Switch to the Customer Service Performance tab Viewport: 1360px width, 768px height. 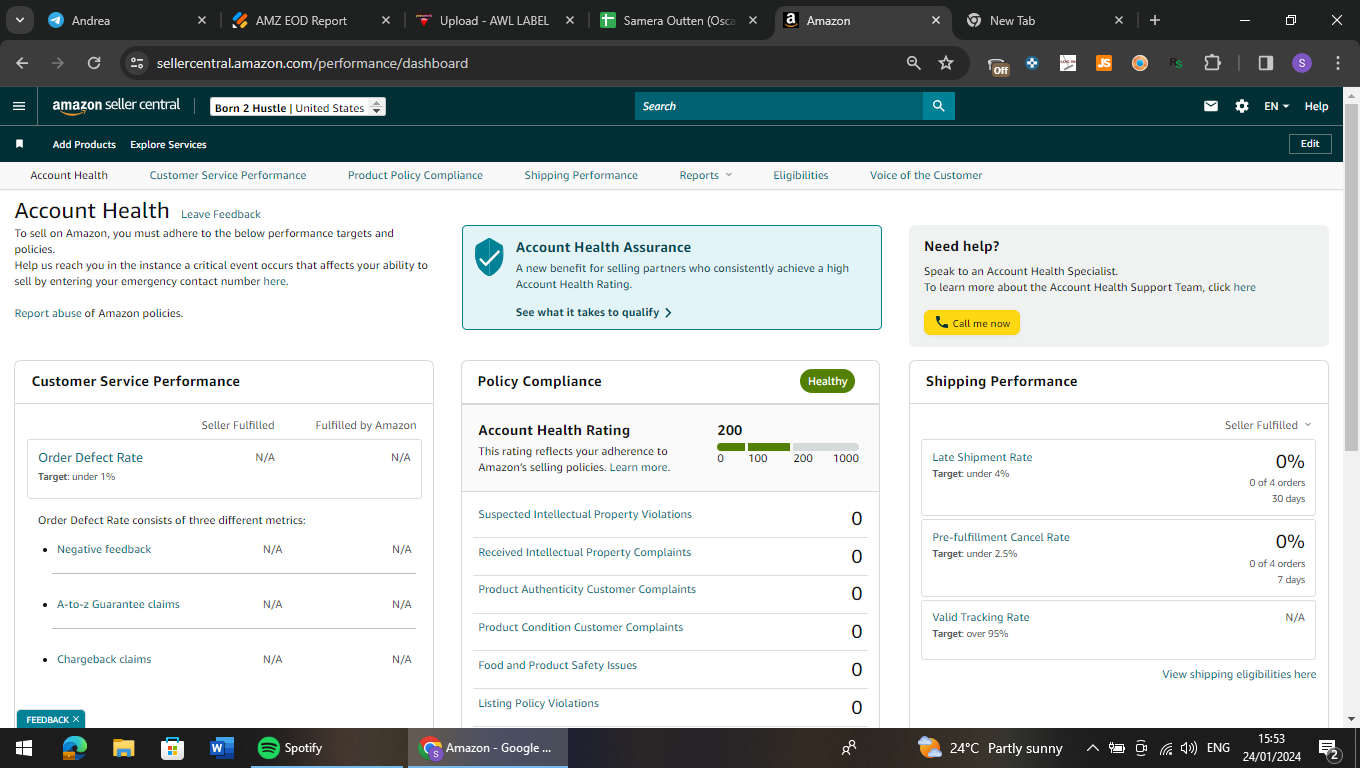click(228, 175)
